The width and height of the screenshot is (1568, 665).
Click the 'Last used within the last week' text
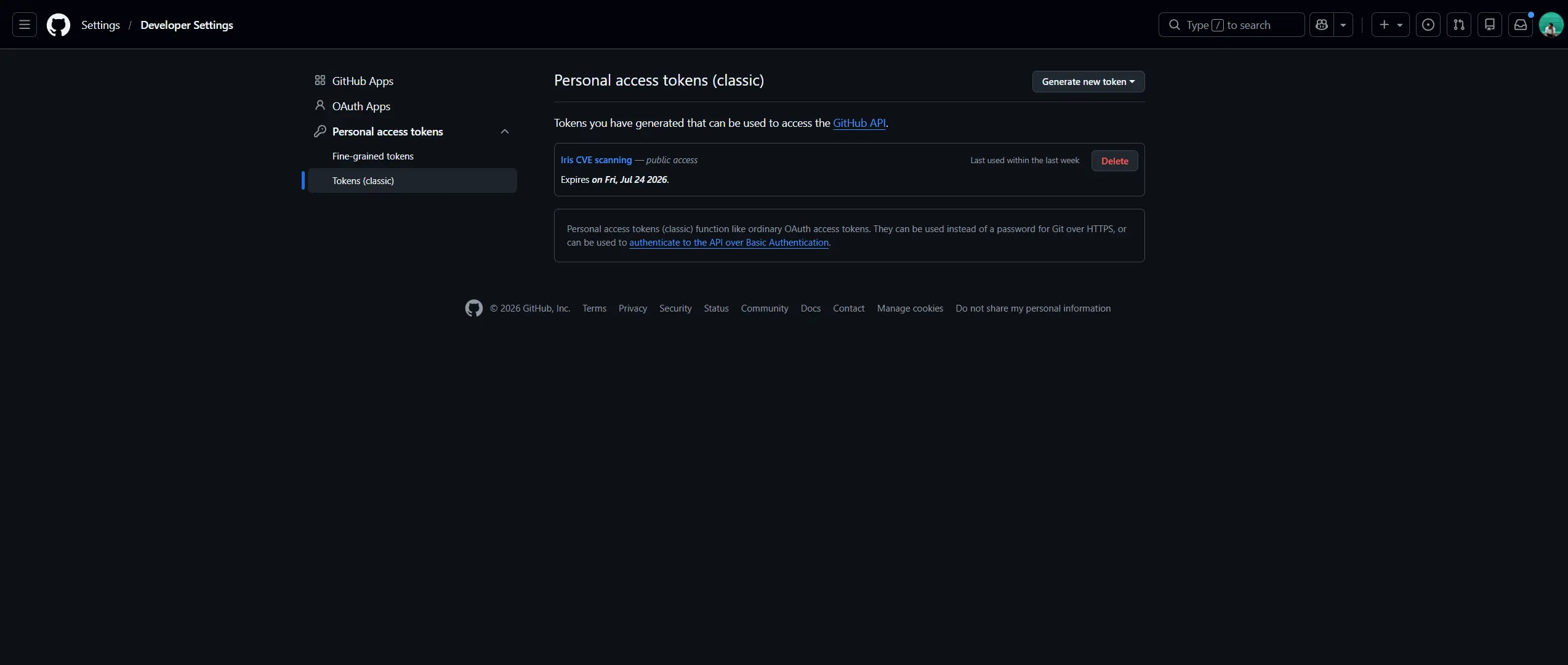(x=1025, y=160)
